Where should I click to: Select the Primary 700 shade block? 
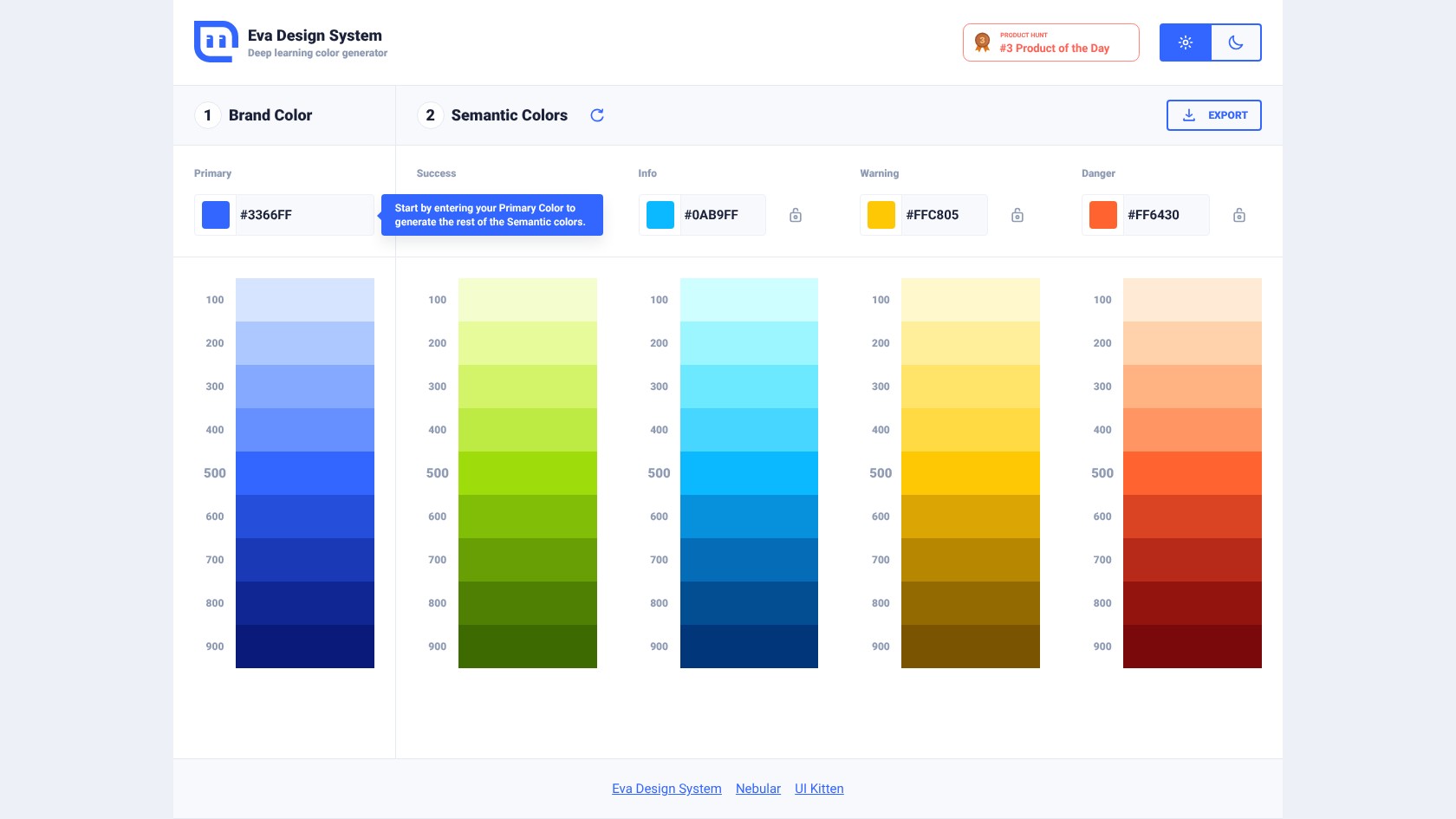click(305, 560)
